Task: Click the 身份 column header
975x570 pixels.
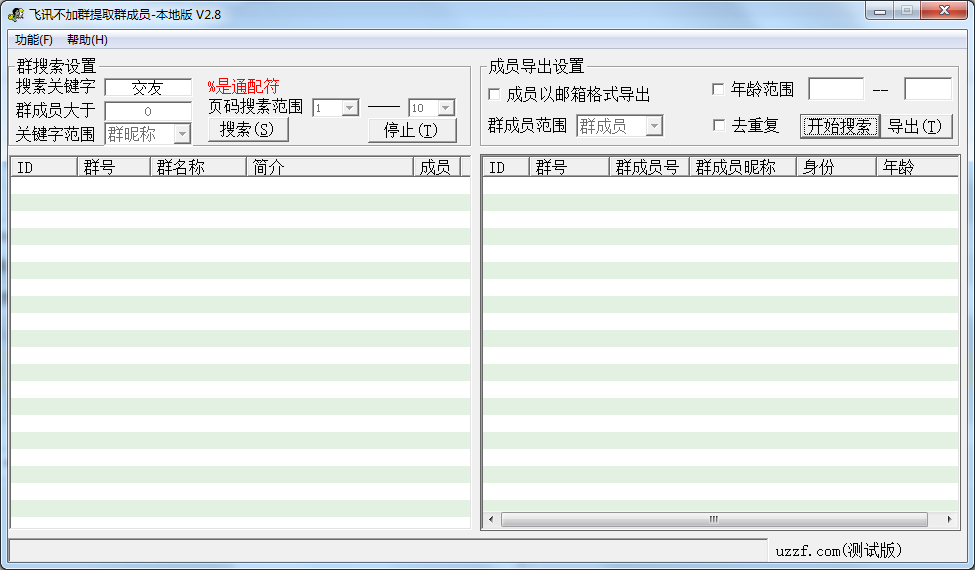Action: pyautogui.click(x=837, y=167)
